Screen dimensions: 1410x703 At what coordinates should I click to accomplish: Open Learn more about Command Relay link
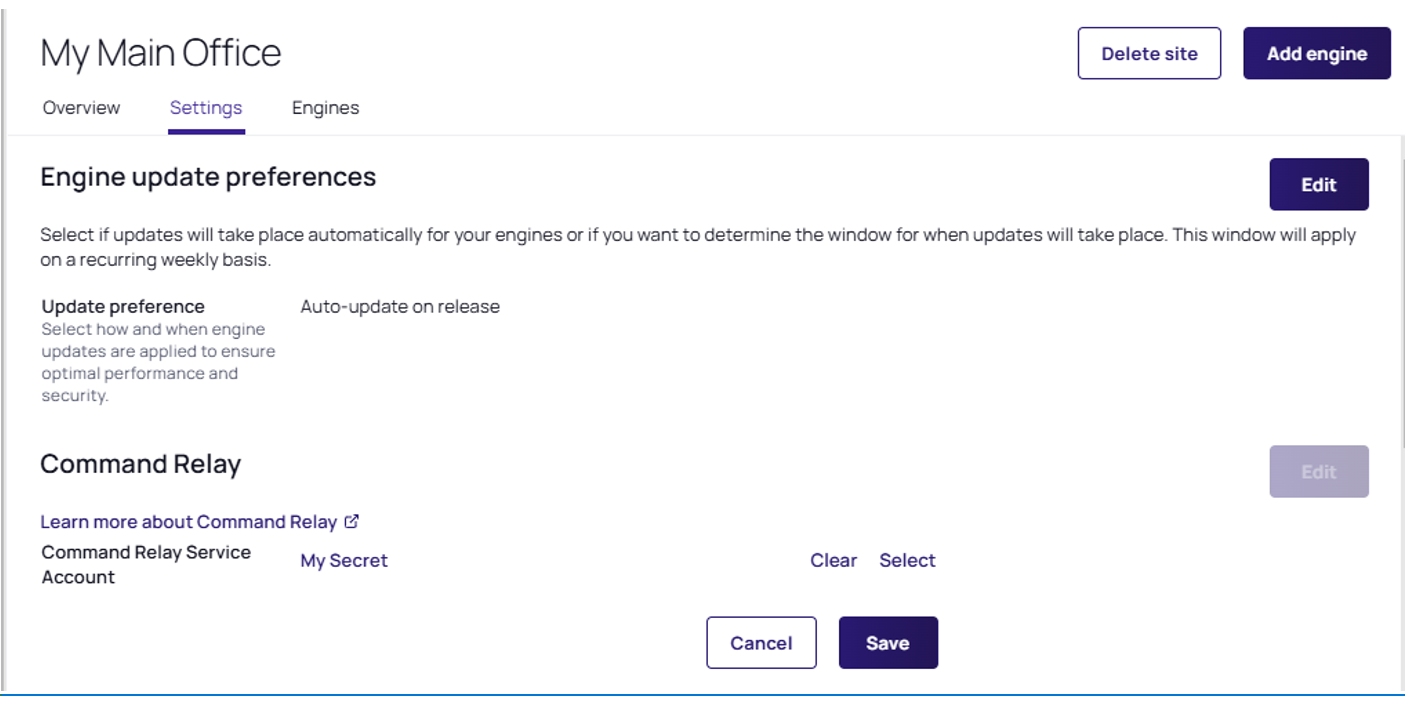click(188, 522)
